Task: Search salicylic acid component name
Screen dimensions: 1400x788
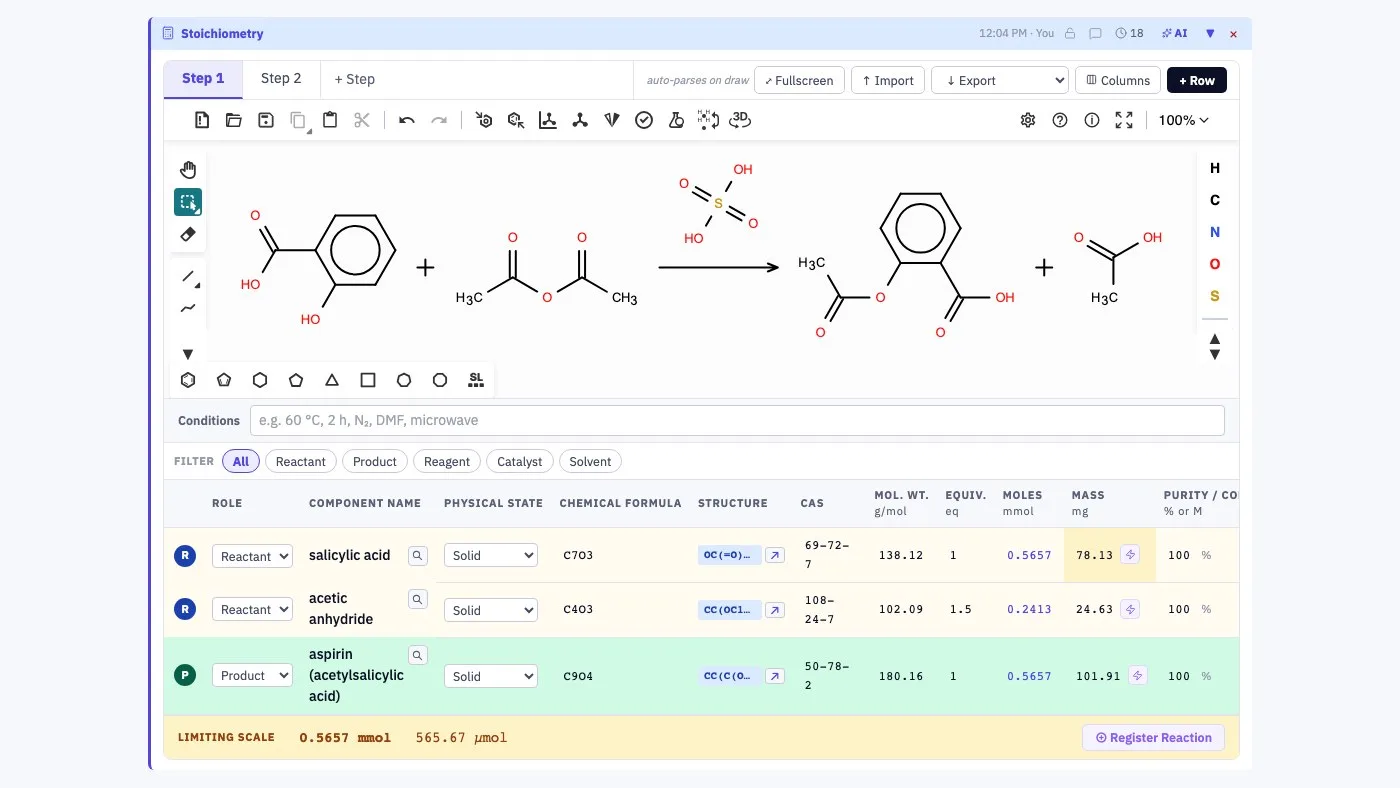Action: [418, 555]
